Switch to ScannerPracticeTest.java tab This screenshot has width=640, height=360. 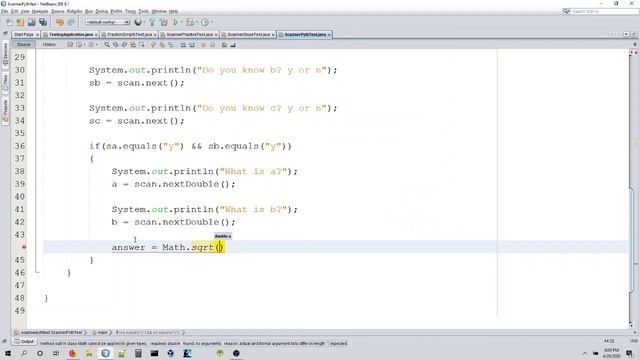pyautogui.click(x=189, y=35)
